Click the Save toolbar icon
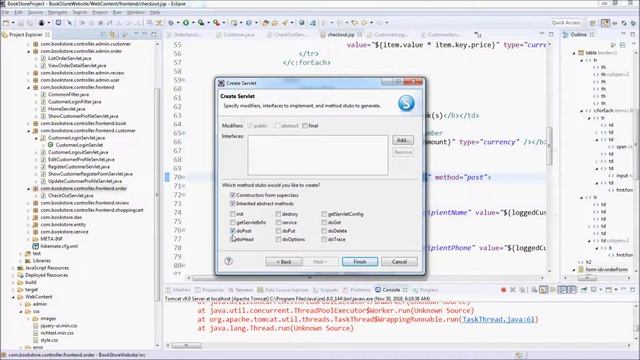 (x=21, y=23)
